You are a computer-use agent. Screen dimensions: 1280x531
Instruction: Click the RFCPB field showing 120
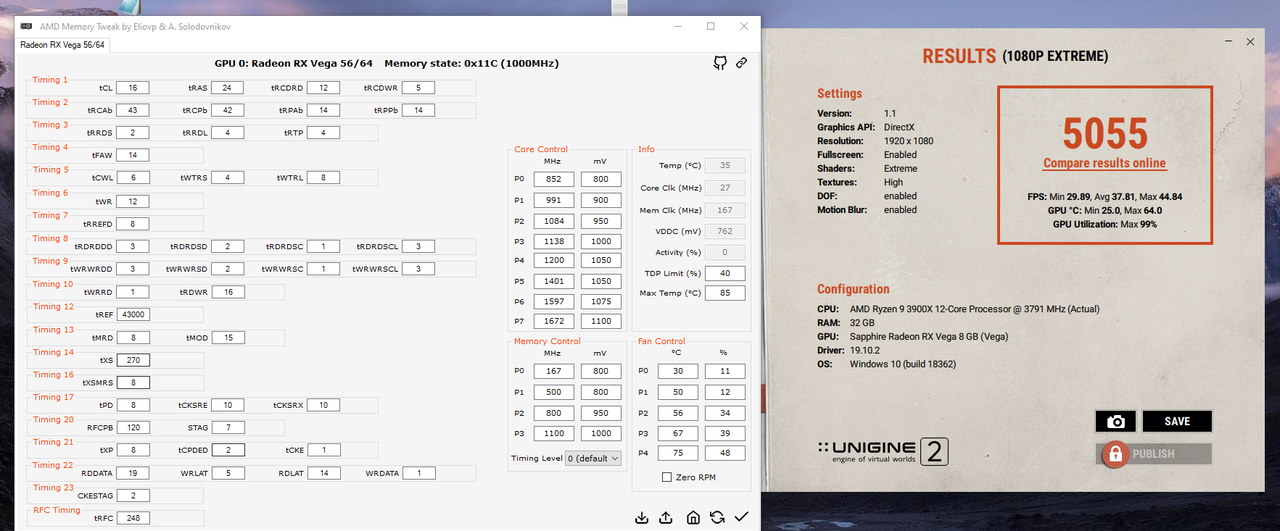point(133,428)
